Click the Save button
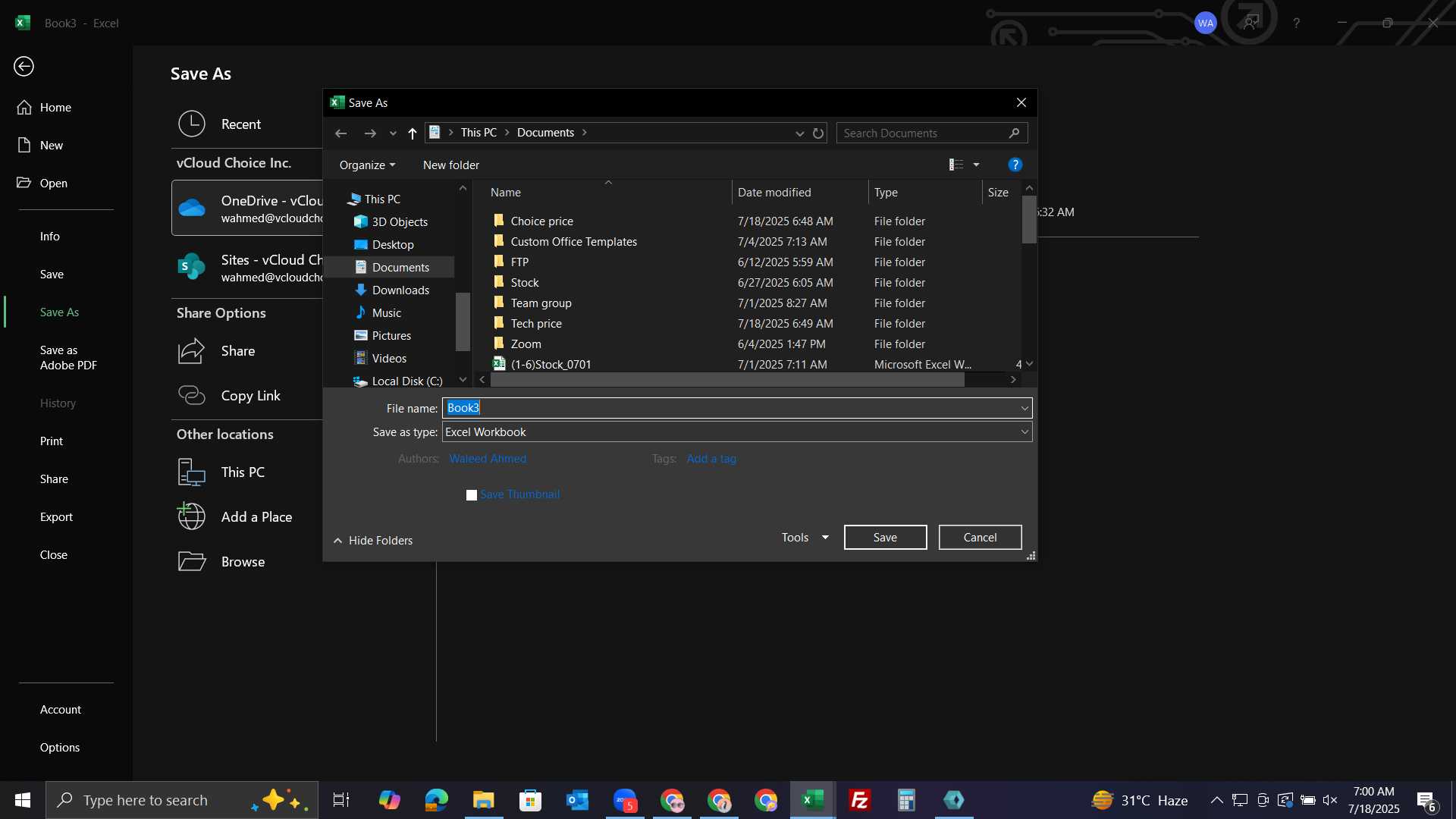 coord(885,537)
